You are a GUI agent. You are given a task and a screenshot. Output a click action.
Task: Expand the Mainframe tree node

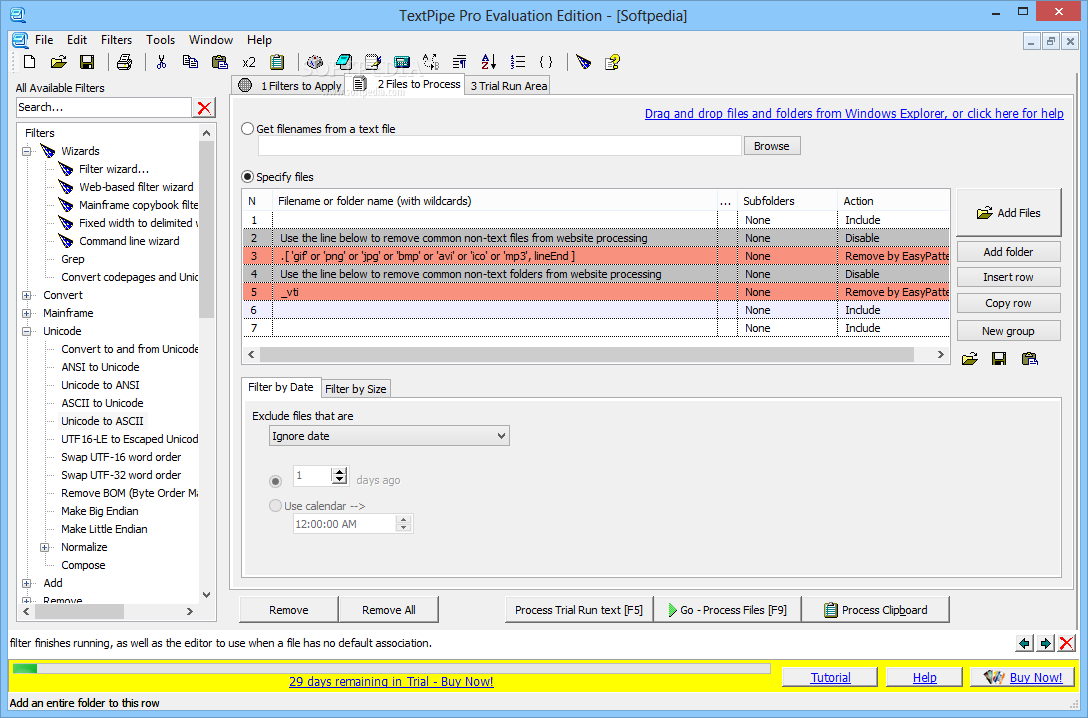click(26, 313)
